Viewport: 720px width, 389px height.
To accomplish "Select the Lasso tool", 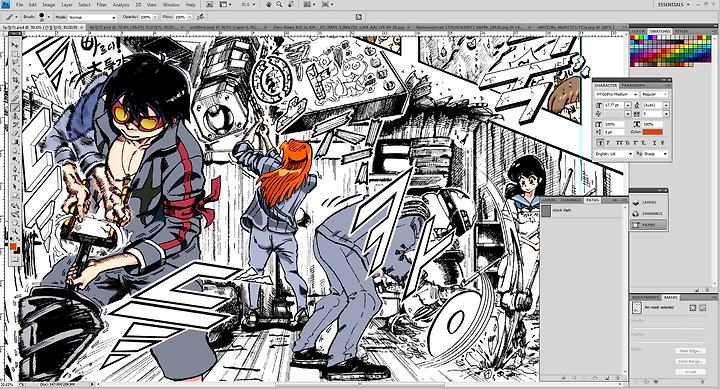I will [15, 62].
